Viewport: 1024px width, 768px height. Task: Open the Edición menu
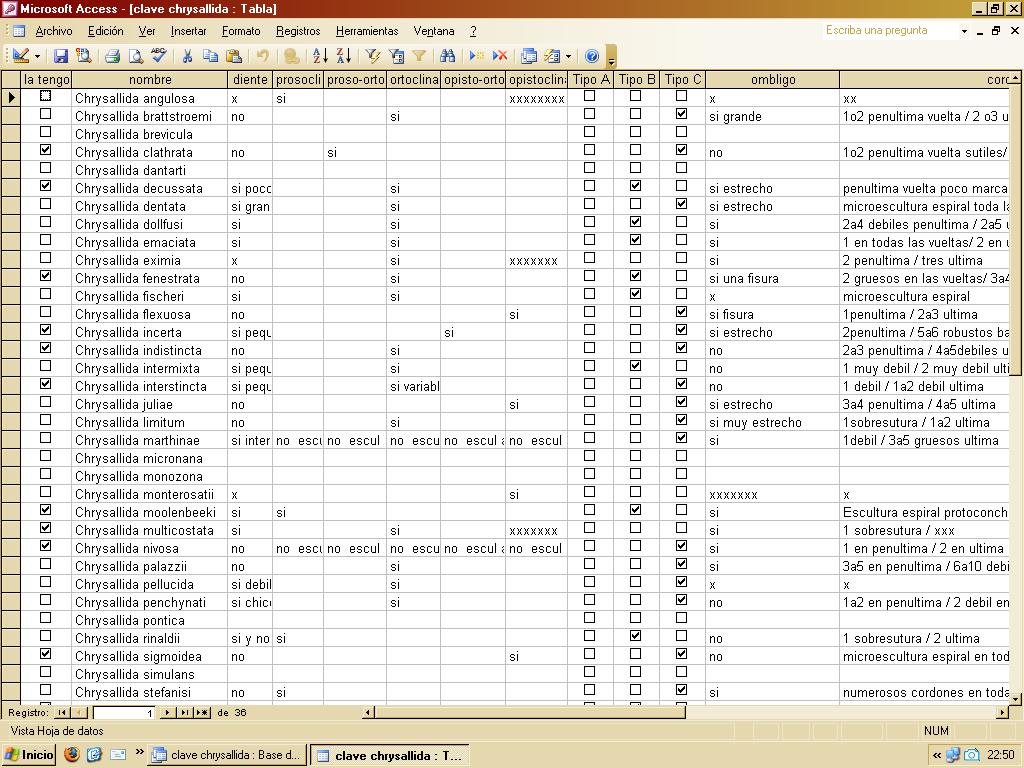coord(105,31)
